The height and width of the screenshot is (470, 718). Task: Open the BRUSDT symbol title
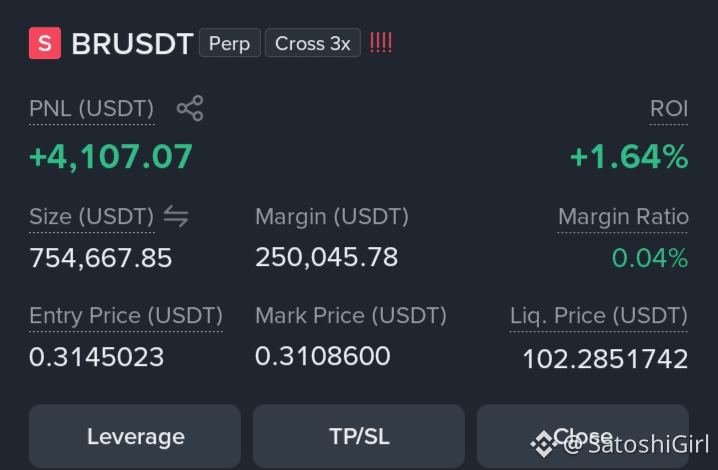point(132,44)
